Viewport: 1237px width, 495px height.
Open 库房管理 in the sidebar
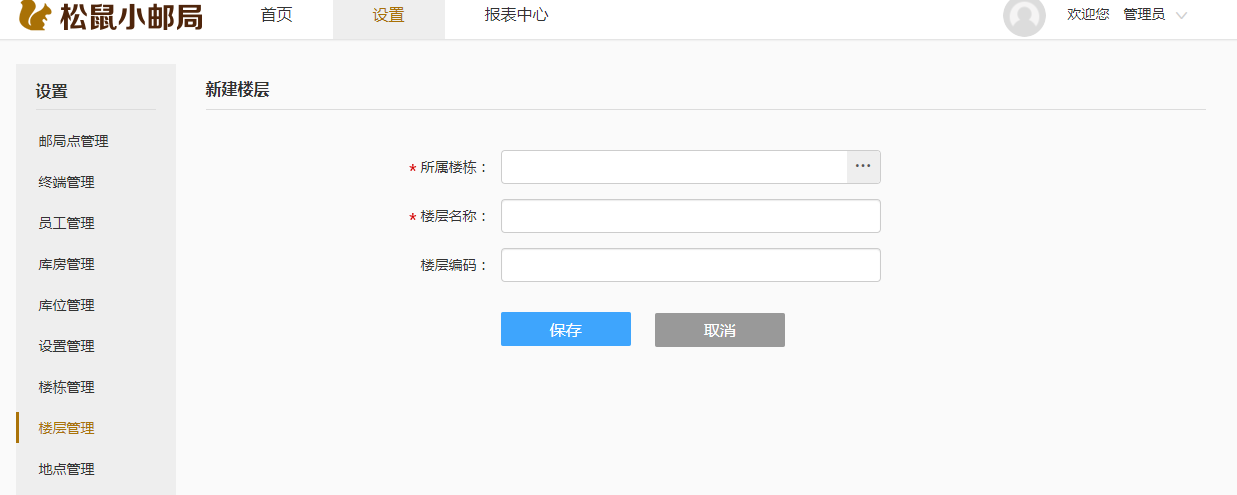click(66, 264)
